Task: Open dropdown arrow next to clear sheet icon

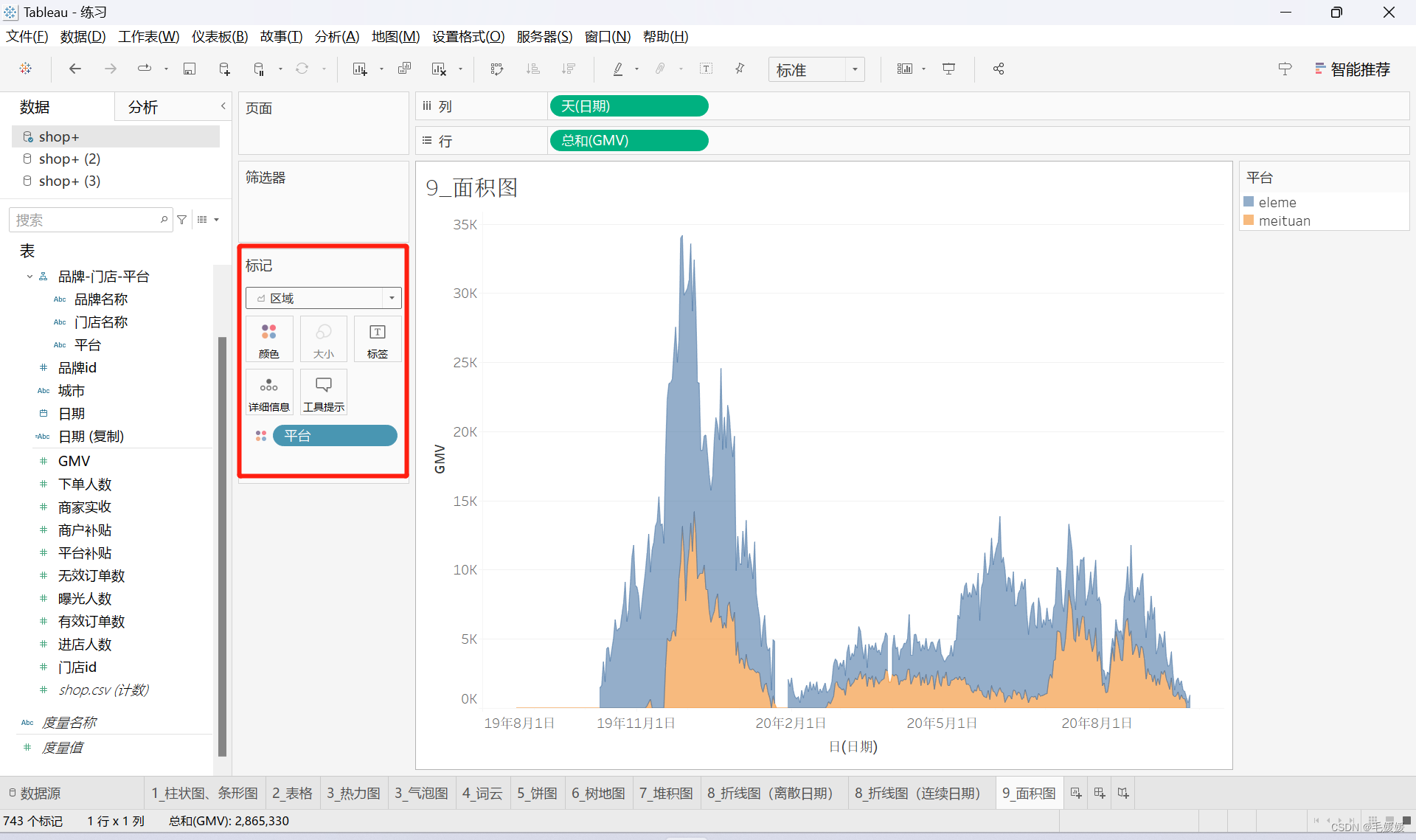Action: coord(460,69)
